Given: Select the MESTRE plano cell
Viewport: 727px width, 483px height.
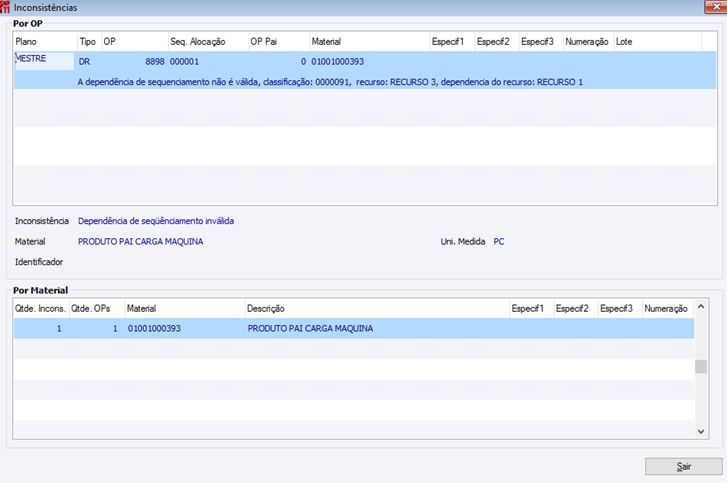Looking at the screenshot, I should tap(44, 61).
